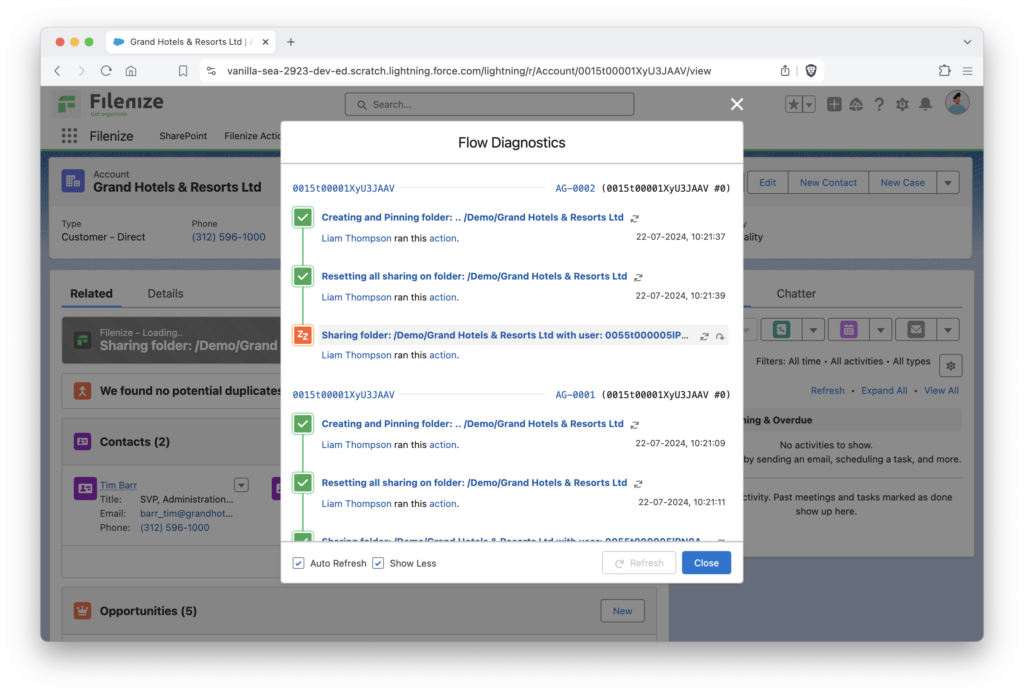
Task: Click the New Event calendar icon
Action: tap(848, 330)
